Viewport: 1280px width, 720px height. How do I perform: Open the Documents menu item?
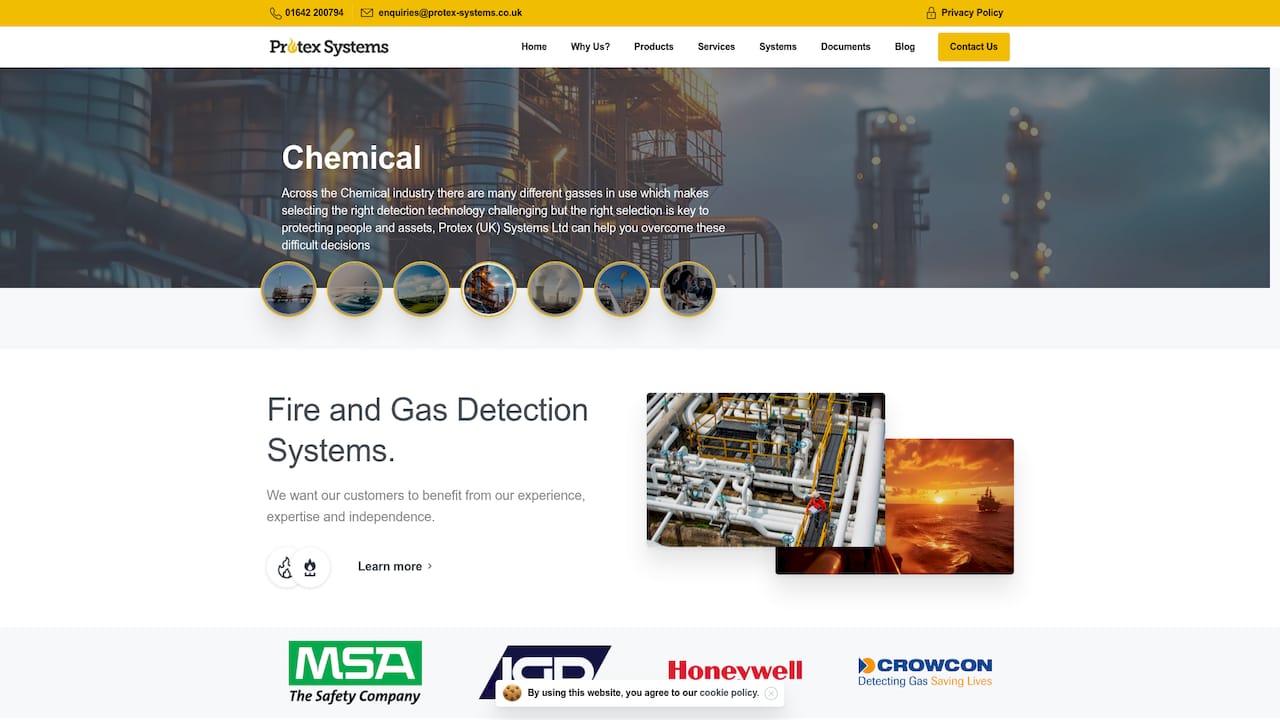point(846,47)
